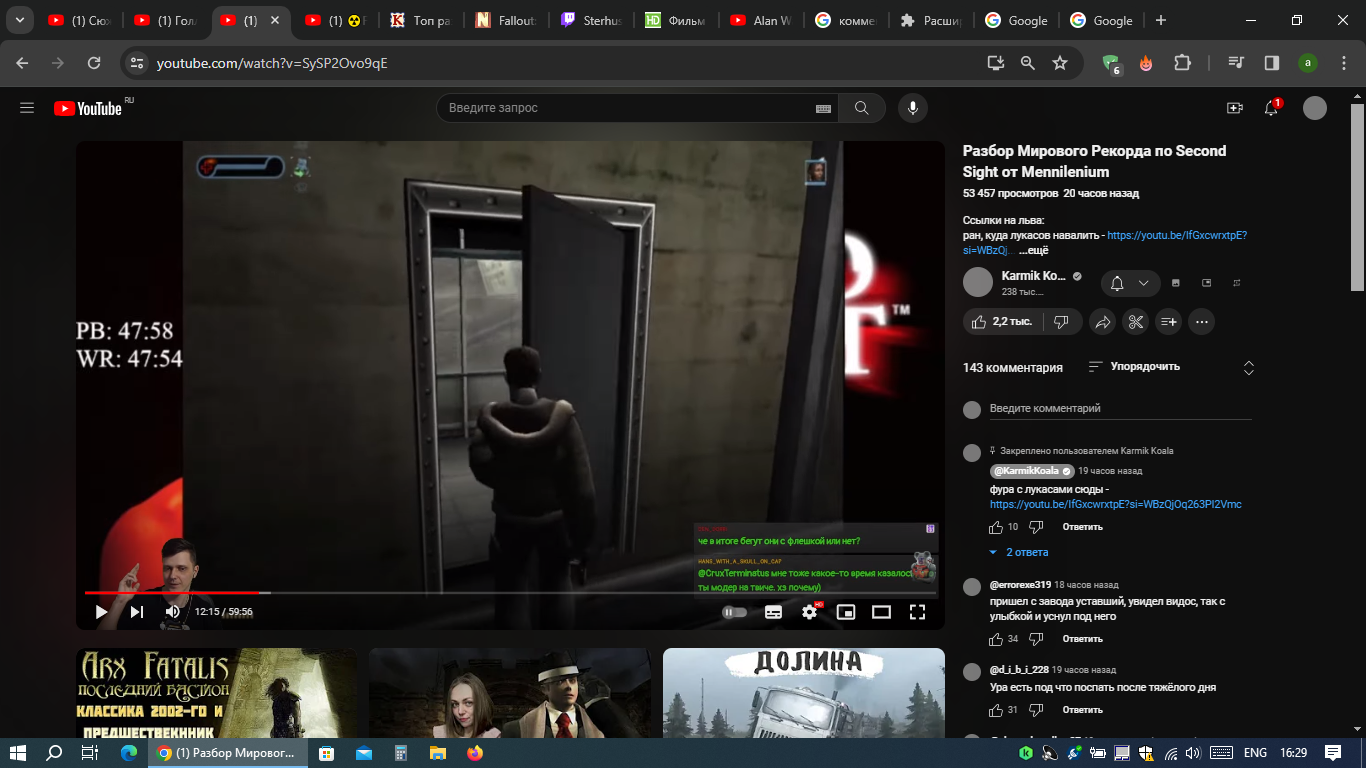Dislike the @d_i_b_i_228 comment
Image resolution: width=1366 pixels, height=768 pixels.
(x=1037, y=710)
